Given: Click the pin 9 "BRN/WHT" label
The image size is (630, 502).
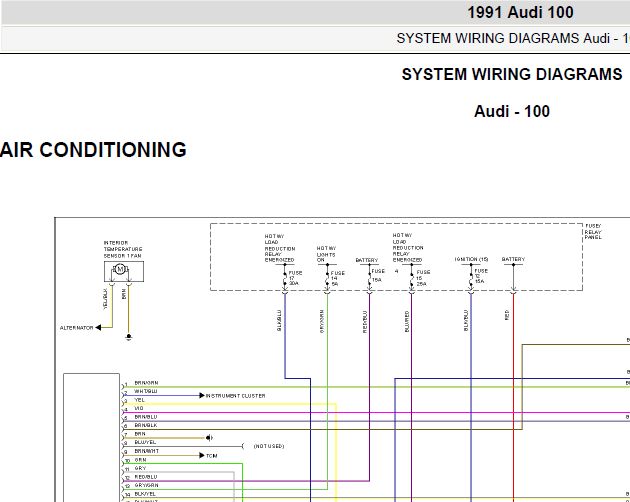Looking at the screenshot, I should click(147, 451).
